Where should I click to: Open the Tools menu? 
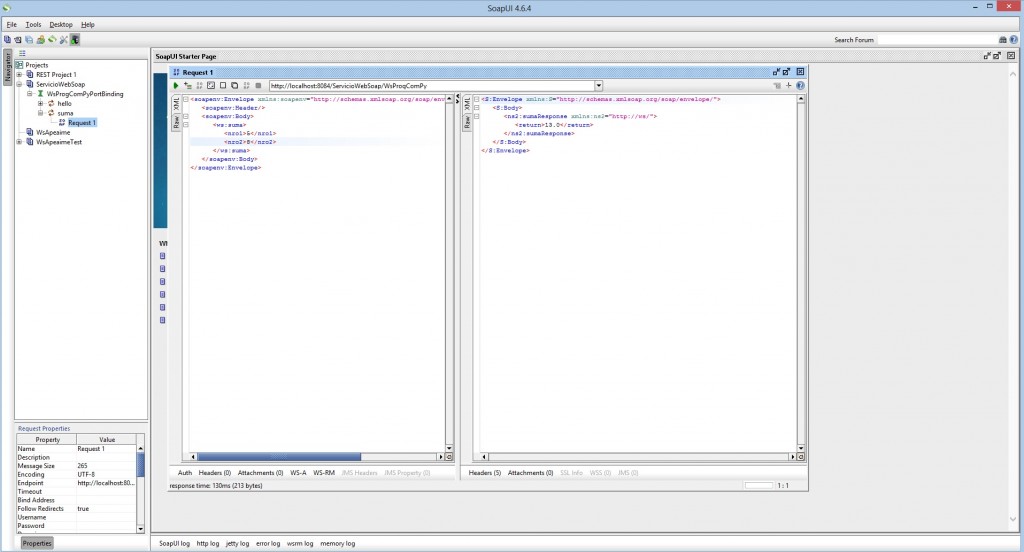tap(33, 24)
